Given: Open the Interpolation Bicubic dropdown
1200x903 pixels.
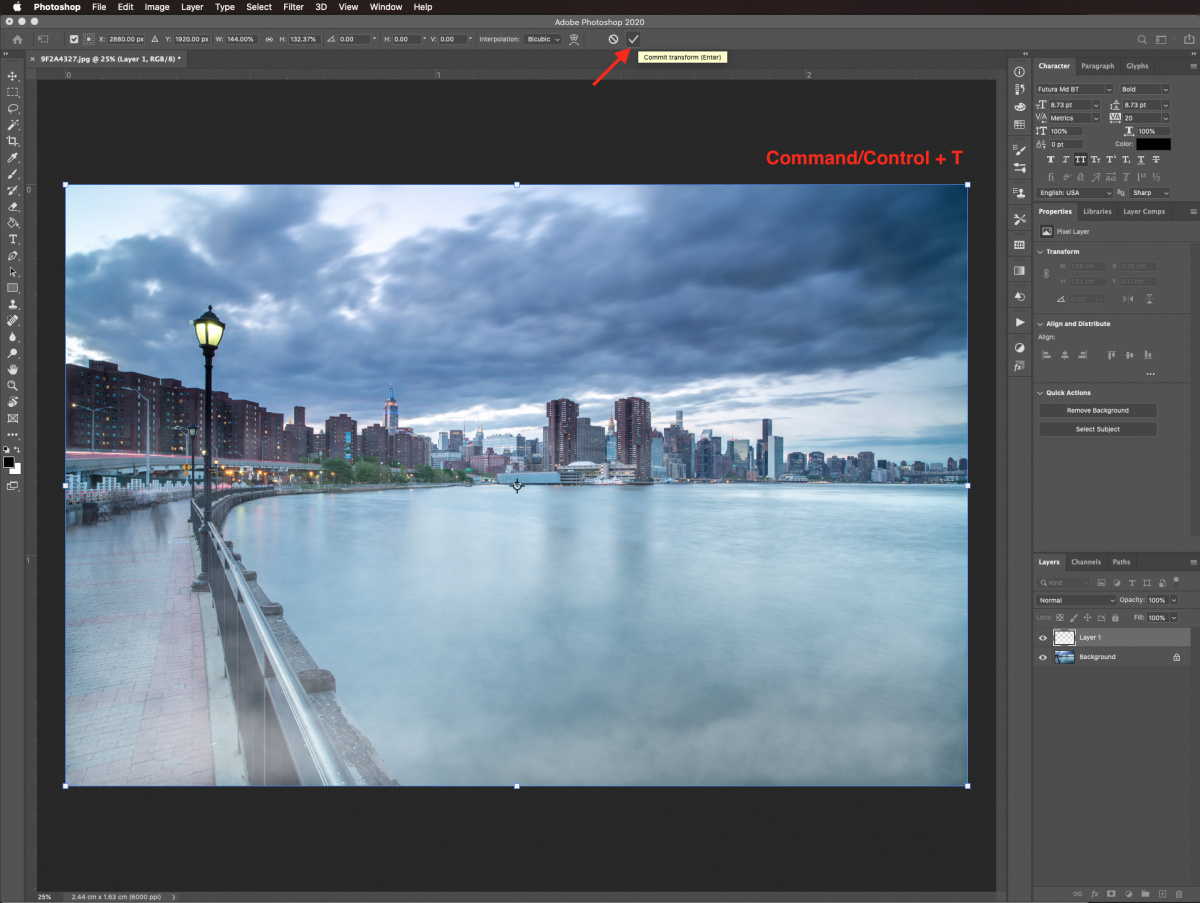Looking at the screenshot, I should point(543,39).
